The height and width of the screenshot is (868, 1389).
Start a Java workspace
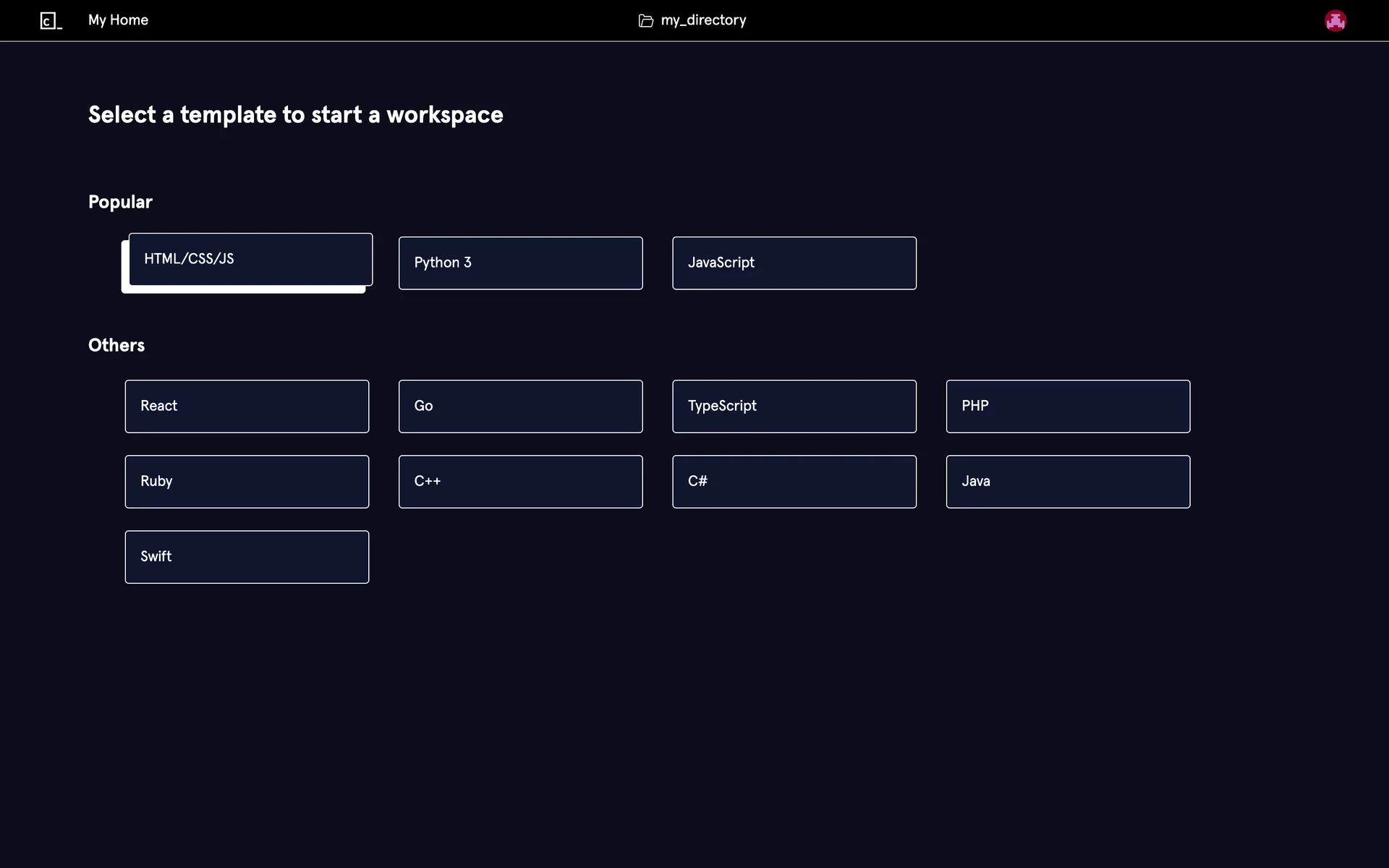[1068, 482]
